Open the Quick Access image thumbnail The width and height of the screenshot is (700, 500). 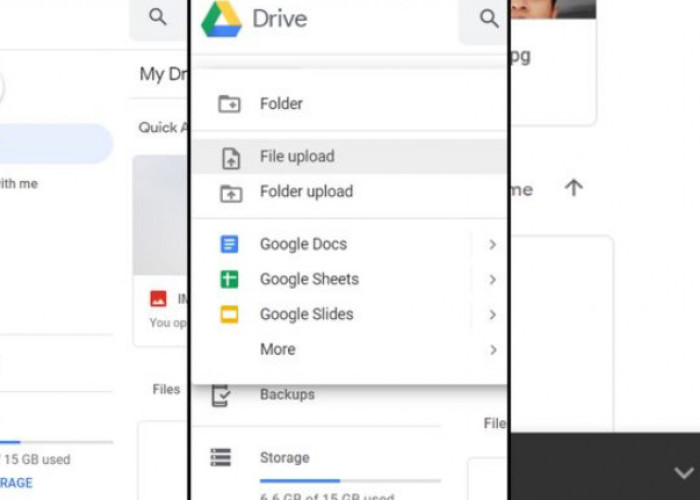click(x=160, y=215)
